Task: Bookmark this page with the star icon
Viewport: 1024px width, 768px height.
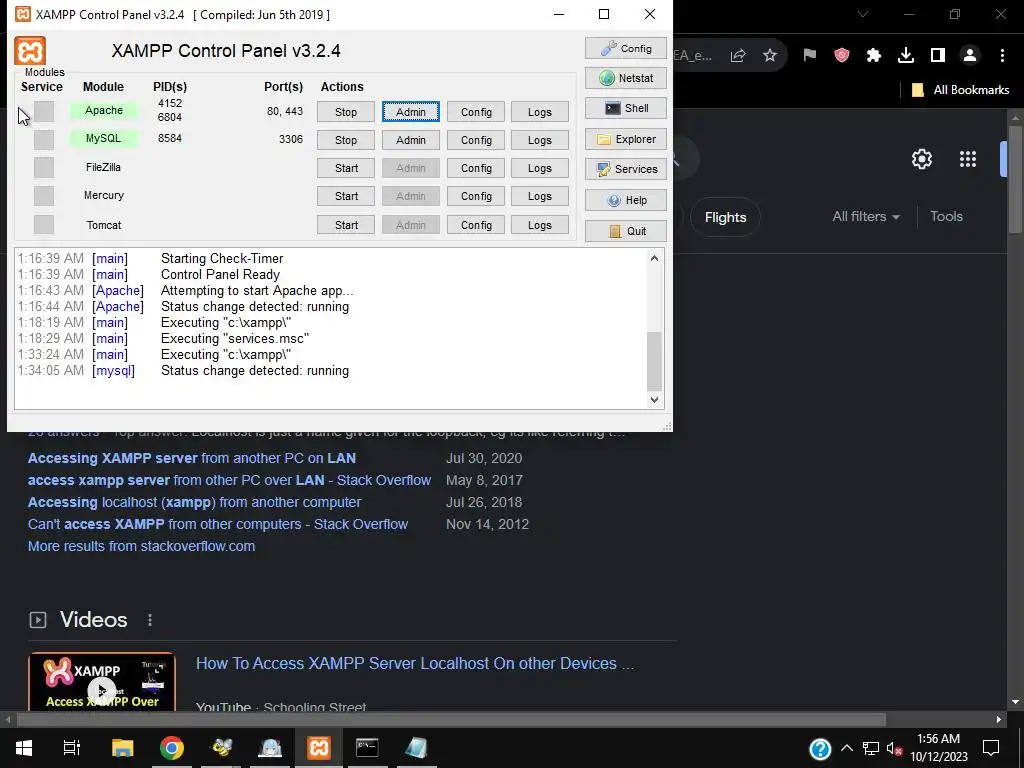Action: pyautogui.click(x=770, y=56)
